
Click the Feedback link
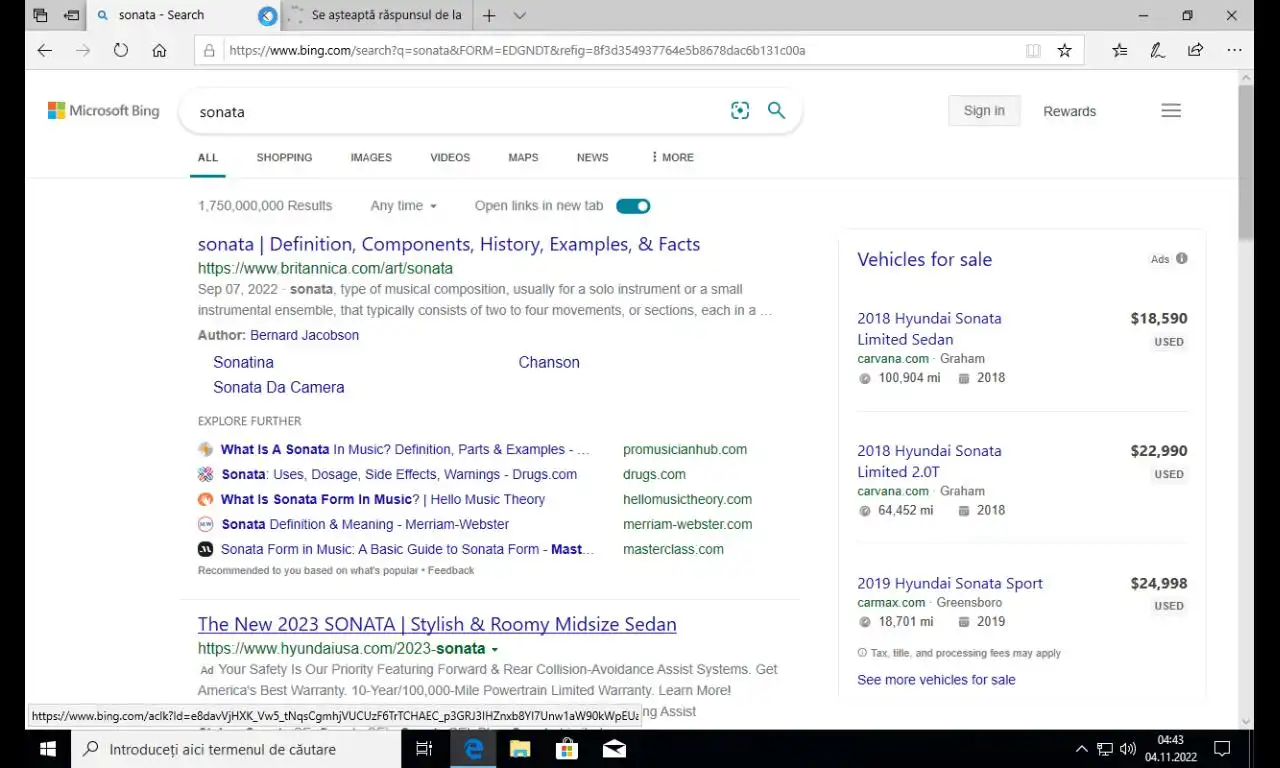(x=451, y=570)
